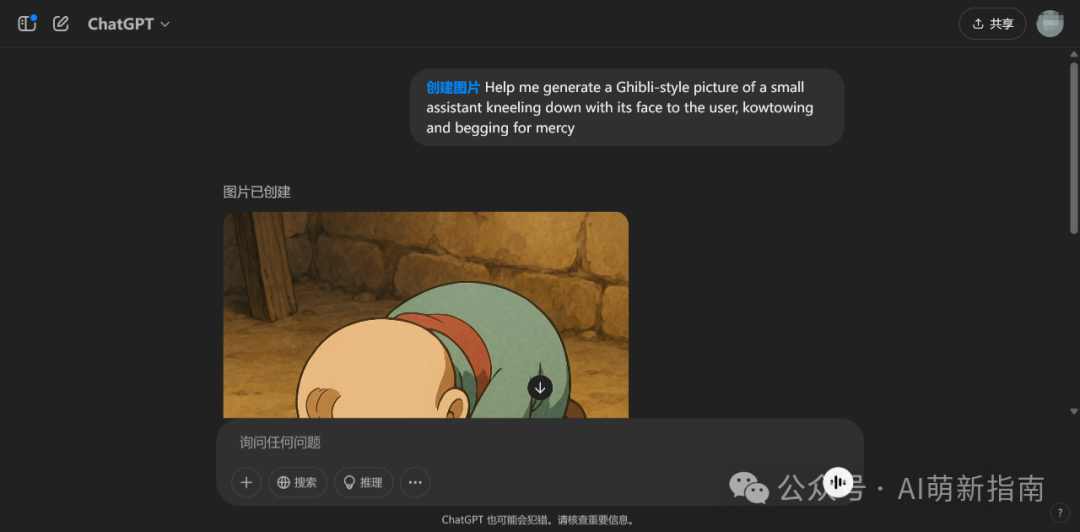Click the generated Ghibli-style image
This screenshot has height=532, width=1080.
pos(426,315)
